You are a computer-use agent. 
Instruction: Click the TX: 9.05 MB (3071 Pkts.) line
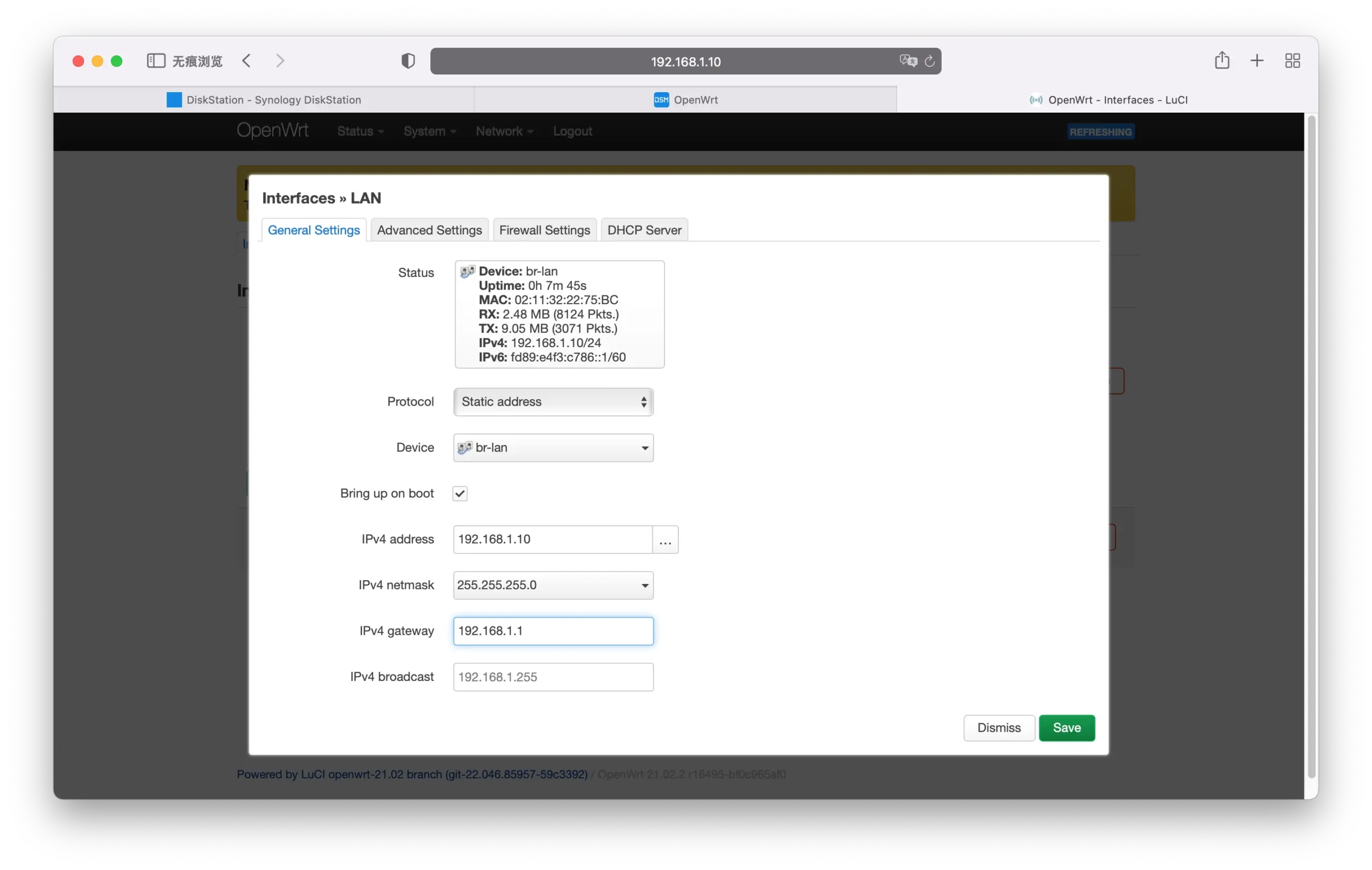pos(548,328)
